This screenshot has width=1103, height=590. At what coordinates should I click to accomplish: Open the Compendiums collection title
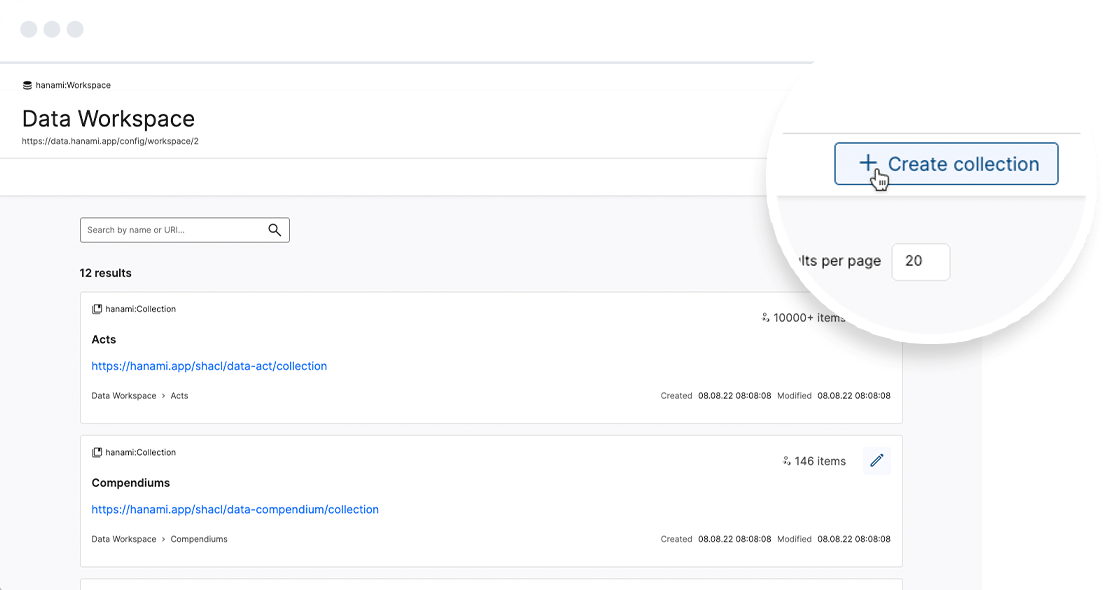pos(131,483)
